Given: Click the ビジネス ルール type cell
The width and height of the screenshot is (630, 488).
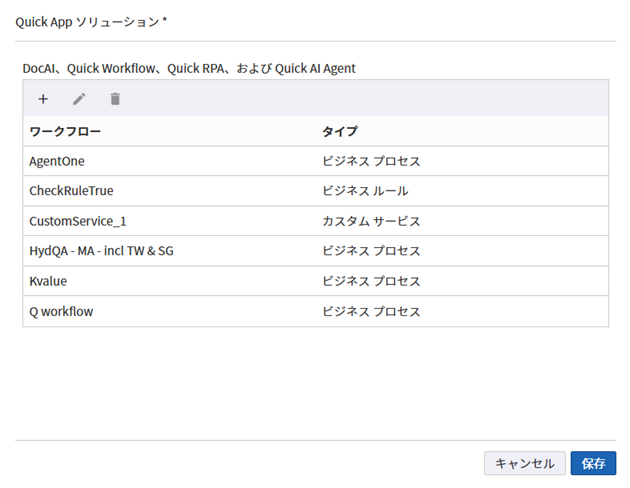Looking at the screenshot, I should pyautogui.click(x=365, y=191).
